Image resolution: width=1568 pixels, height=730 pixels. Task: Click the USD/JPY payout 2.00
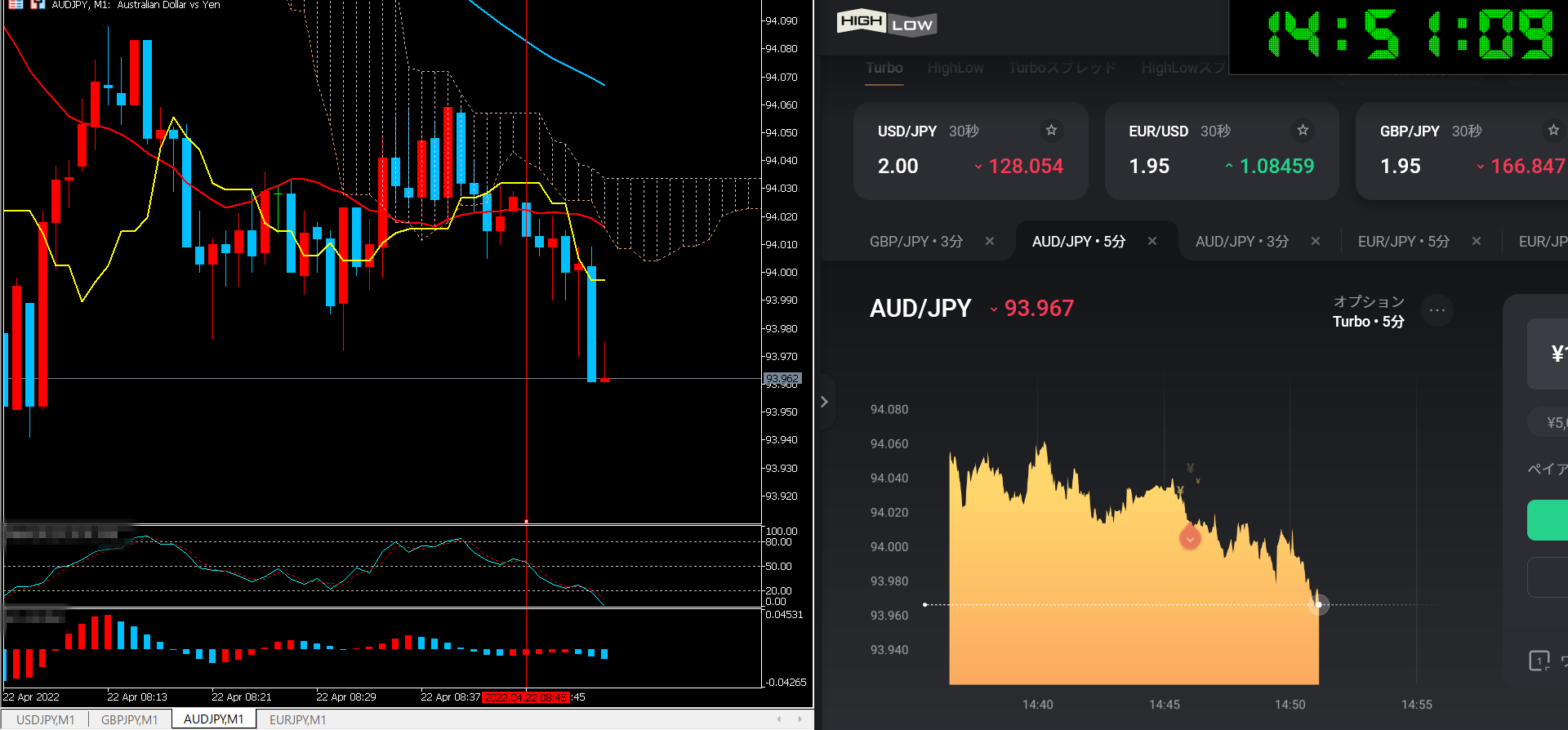click(898, 167)
